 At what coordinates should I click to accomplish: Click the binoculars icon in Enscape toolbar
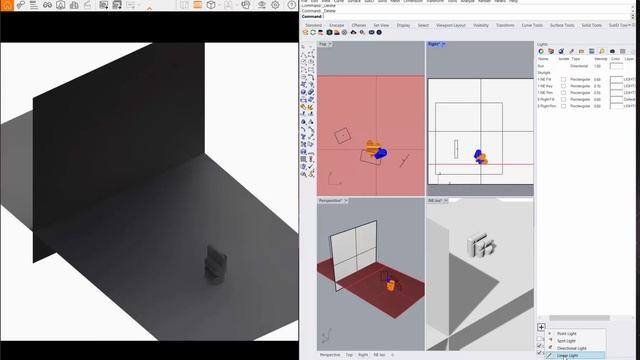click(x=47, y=5)
